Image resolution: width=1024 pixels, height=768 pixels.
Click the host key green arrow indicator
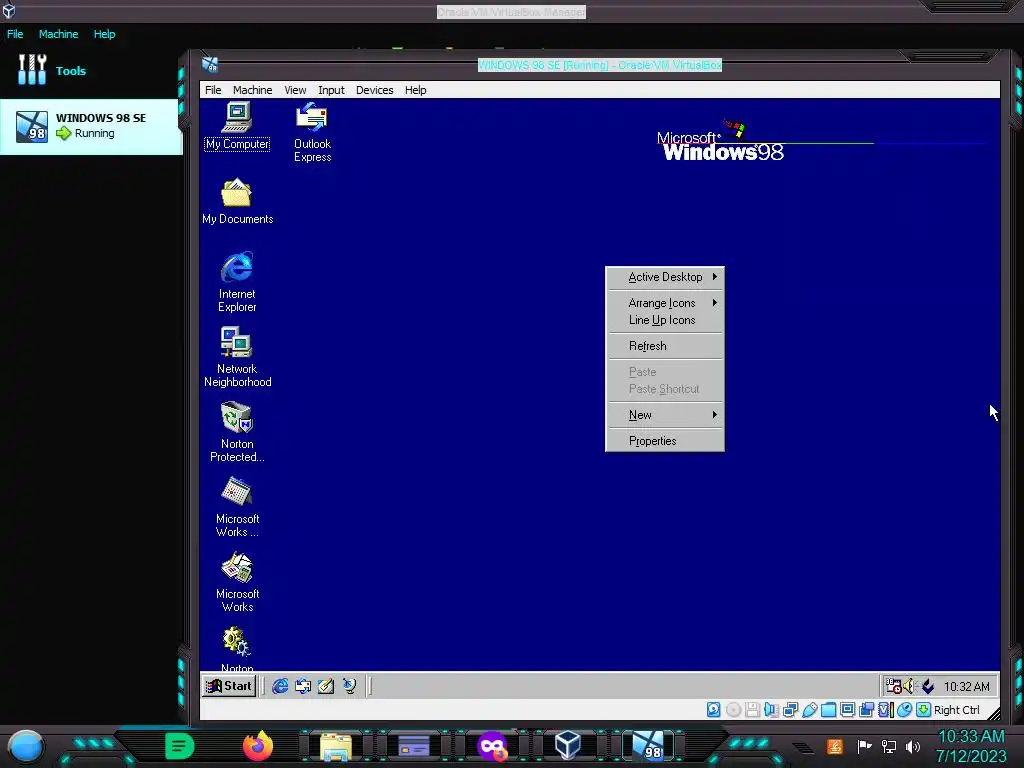point(923,710)
